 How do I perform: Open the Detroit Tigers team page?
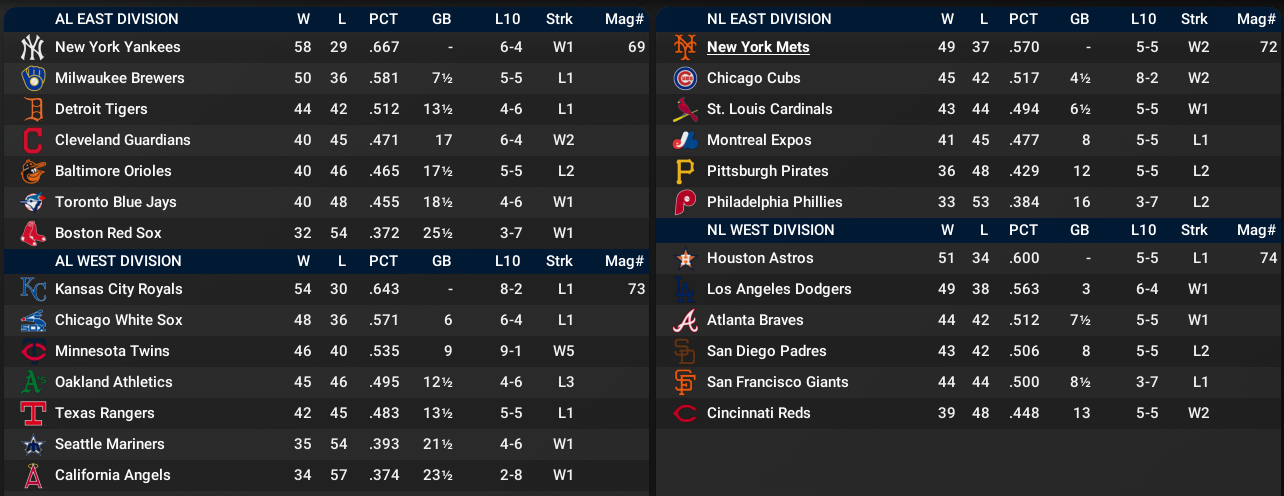click(101, 109)
